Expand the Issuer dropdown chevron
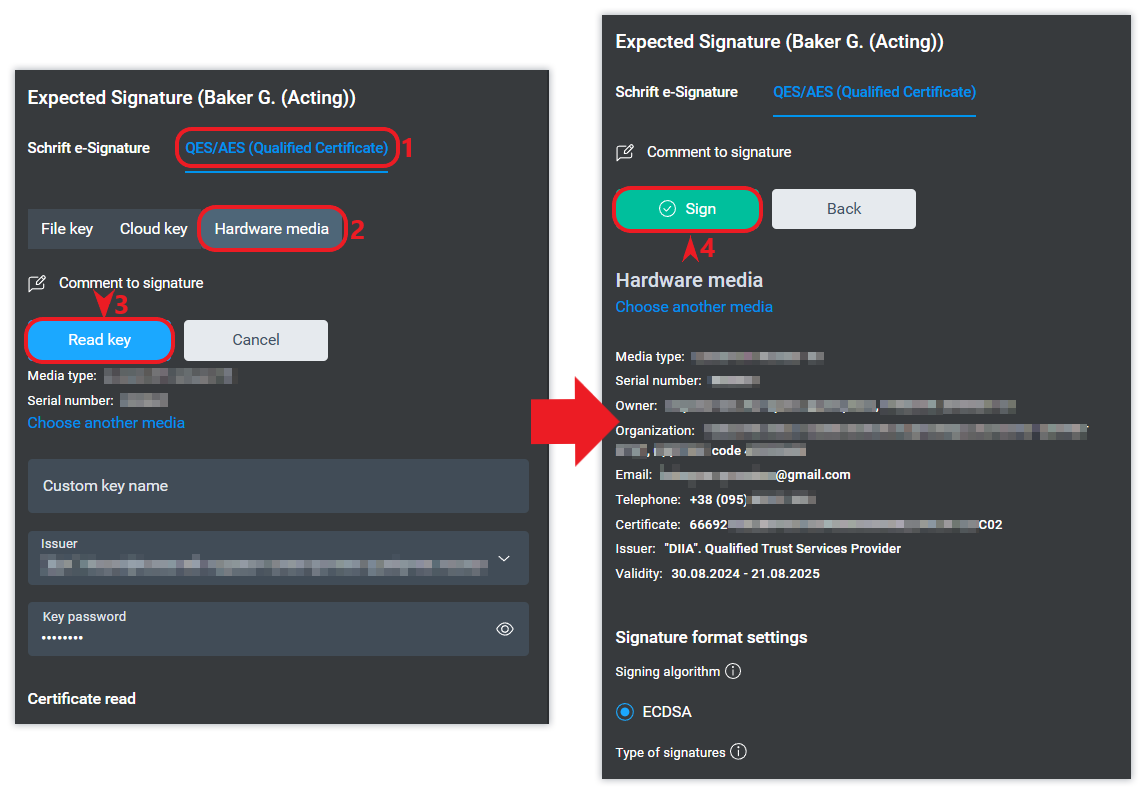The width and height of the screenshot is (1146, 794). coord(504,558)
